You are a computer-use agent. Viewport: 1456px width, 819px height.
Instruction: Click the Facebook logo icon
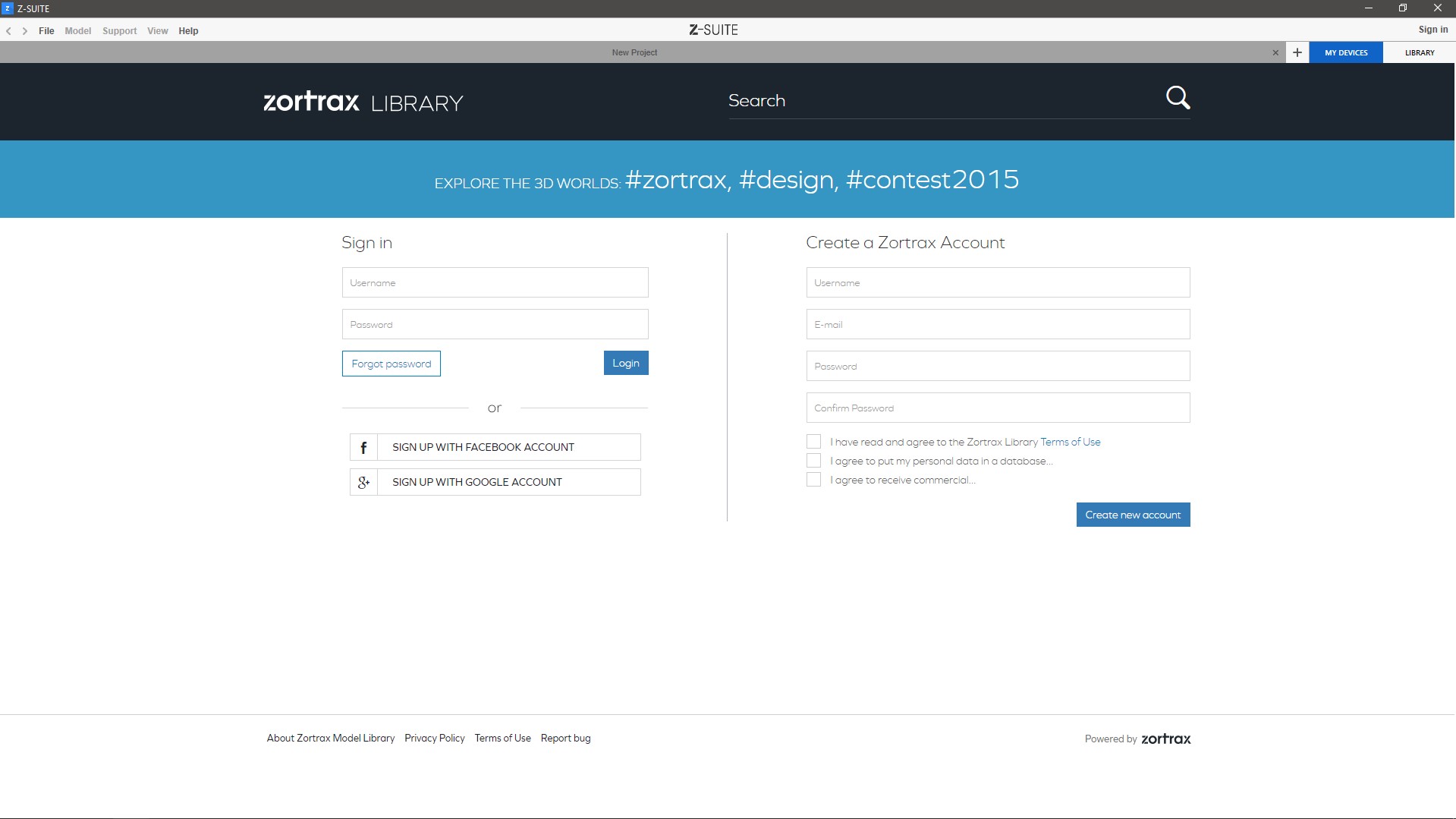pos(363,447)
